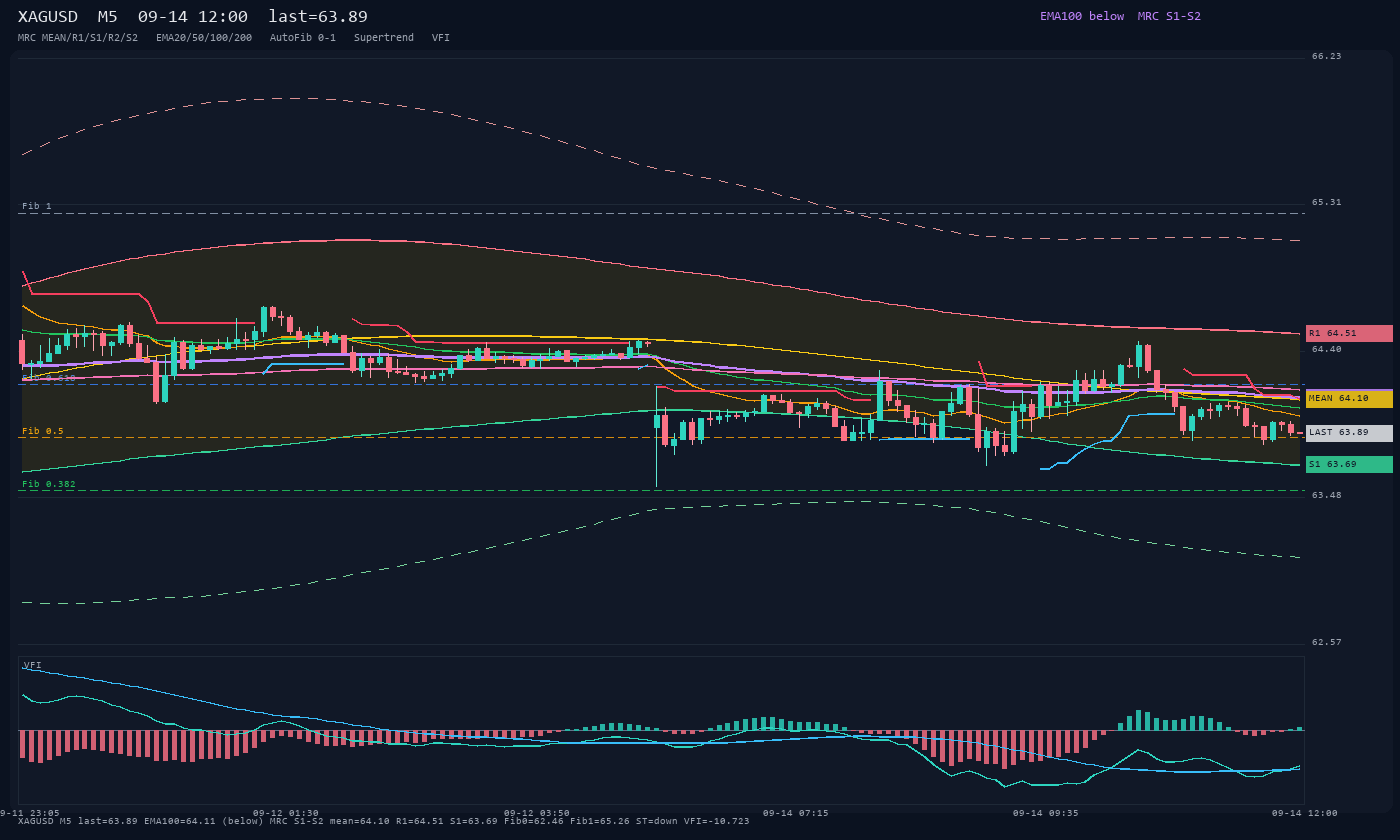Viewport: 1400px width, 840px height.
Task: Click the purple "MRC S1-S2" header label
Action: click(1169, 16)
